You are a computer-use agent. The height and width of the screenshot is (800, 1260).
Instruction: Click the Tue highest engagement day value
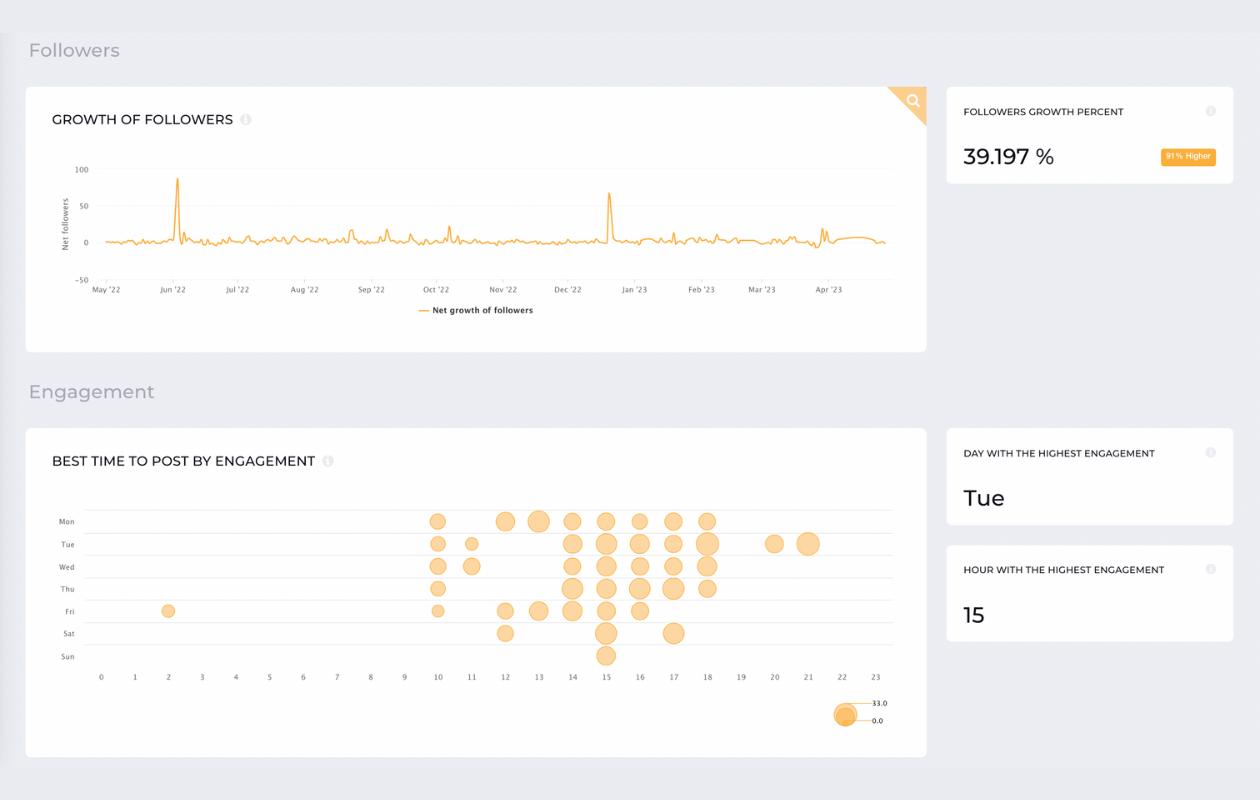pos(984,498)
